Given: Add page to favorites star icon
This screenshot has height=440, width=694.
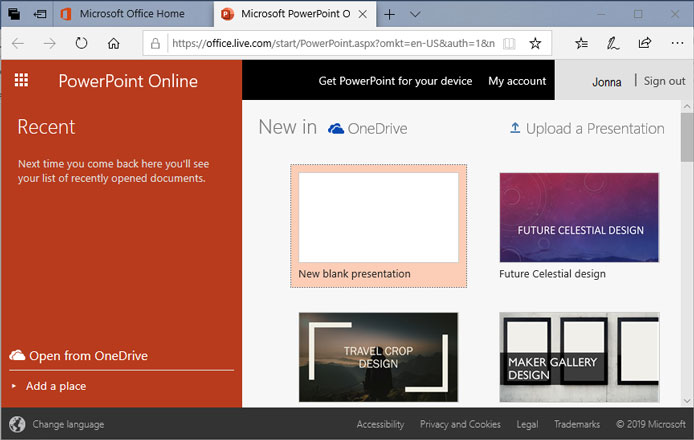Looking at the screenshot, I should tap(535, 43).
